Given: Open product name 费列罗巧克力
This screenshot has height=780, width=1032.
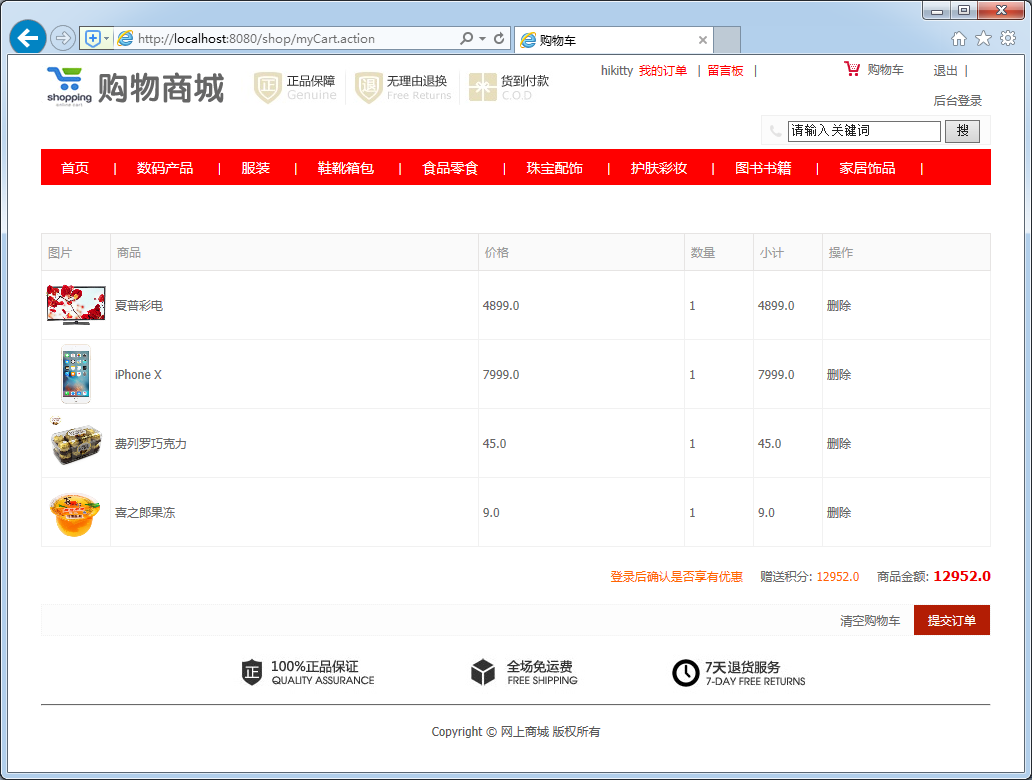Looking at the screenshot, I should tap(151, 444).
